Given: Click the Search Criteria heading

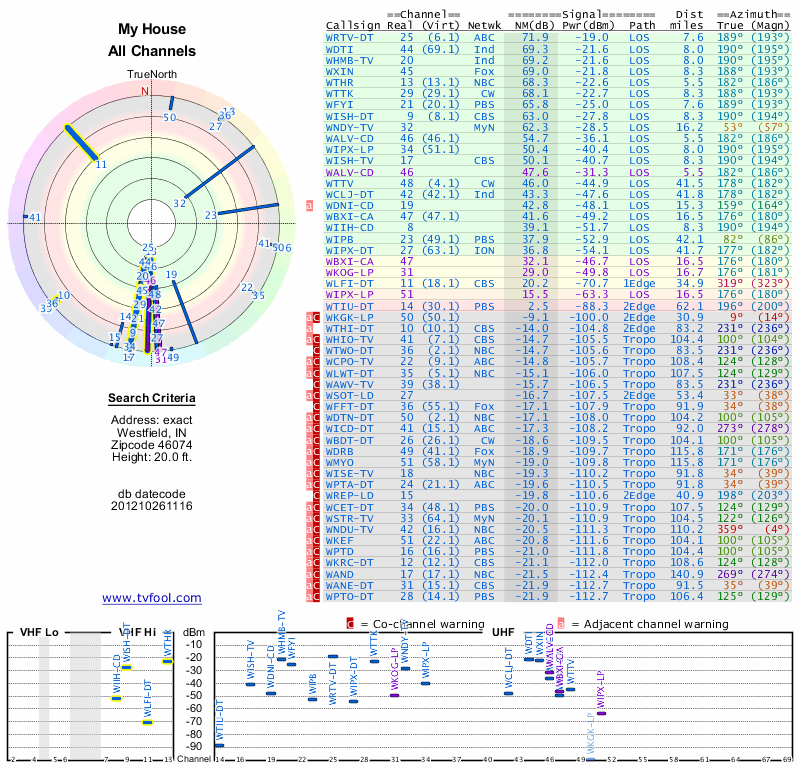Looking at the screenshot, I should click(x=152, y=398).
